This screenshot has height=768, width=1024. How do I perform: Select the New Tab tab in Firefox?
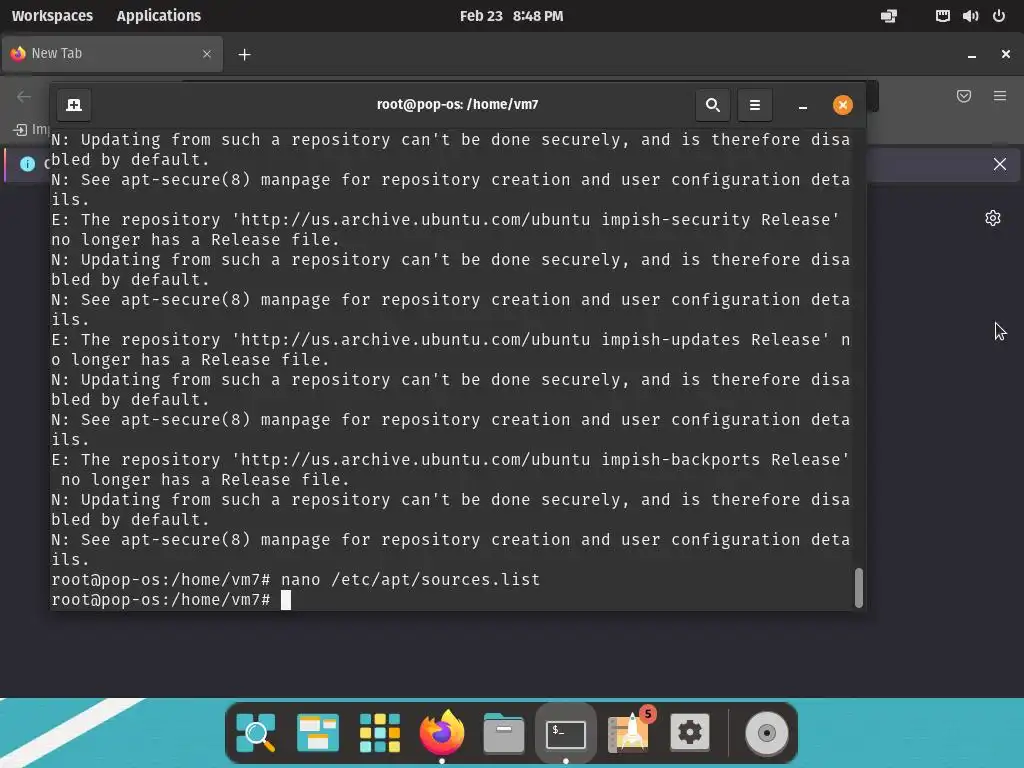(112, 54)
